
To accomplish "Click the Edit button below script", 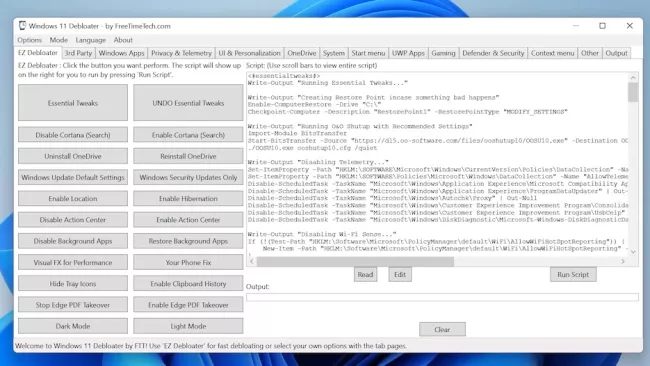I will [400, 274].
